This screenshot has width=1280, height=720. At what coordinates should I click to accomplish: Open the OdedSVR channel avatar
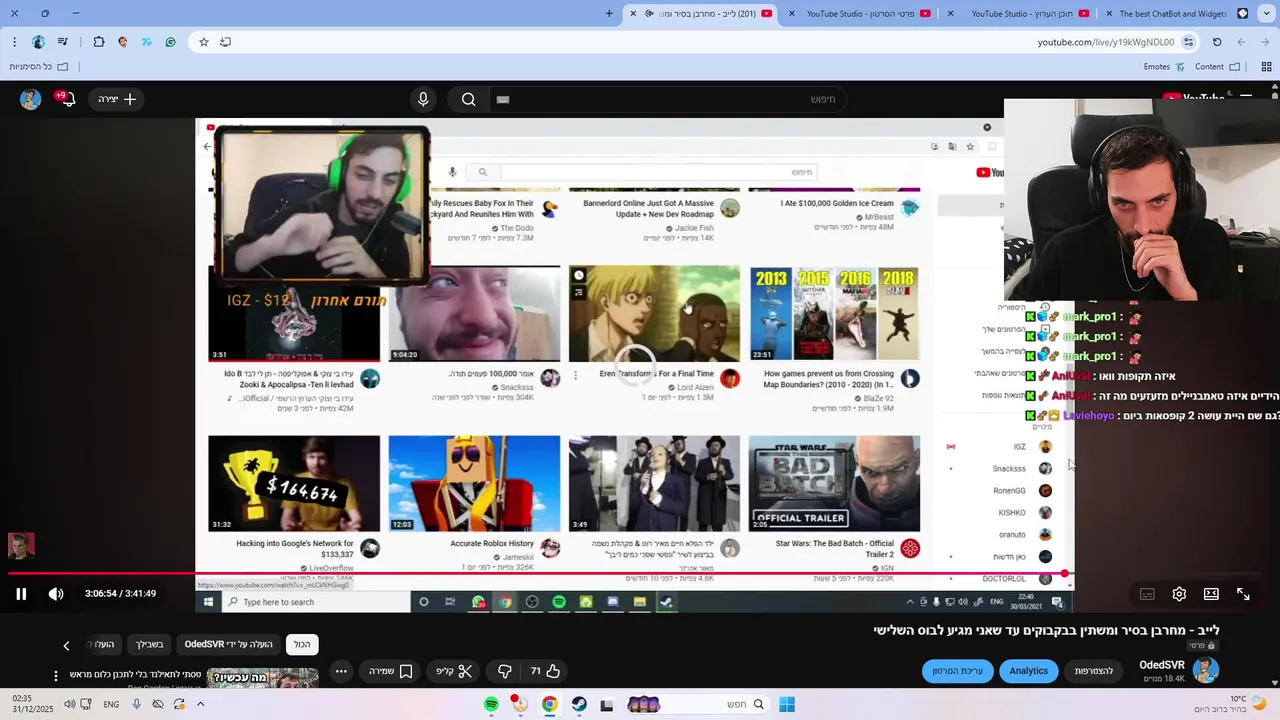point(1206,670)
